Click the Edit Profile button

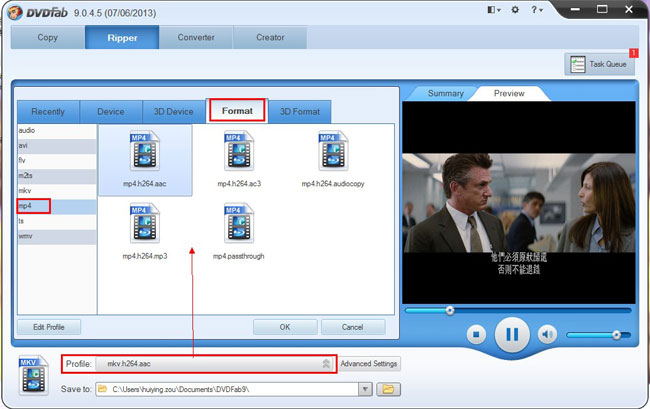coord(49,327)
